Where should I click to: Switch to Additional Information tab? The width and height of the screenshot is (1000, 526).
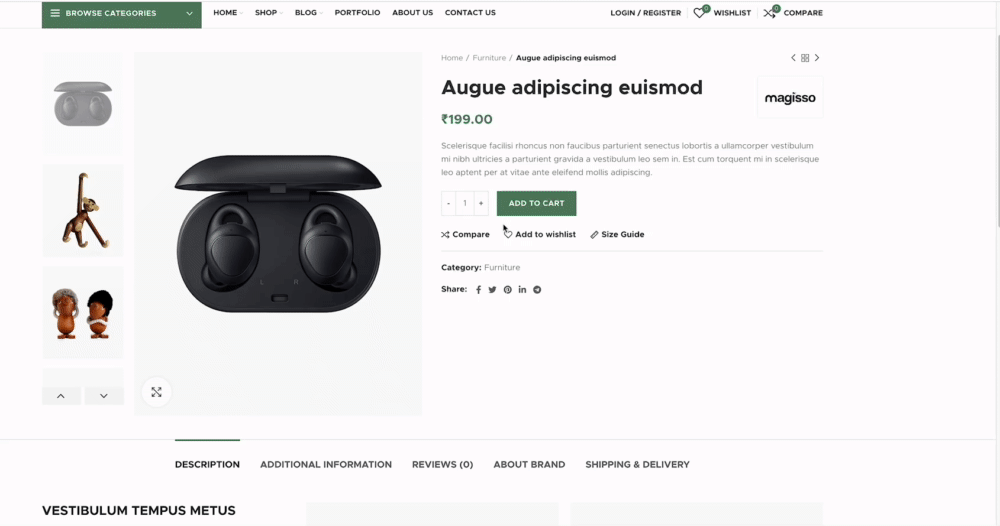pos(326,465)
